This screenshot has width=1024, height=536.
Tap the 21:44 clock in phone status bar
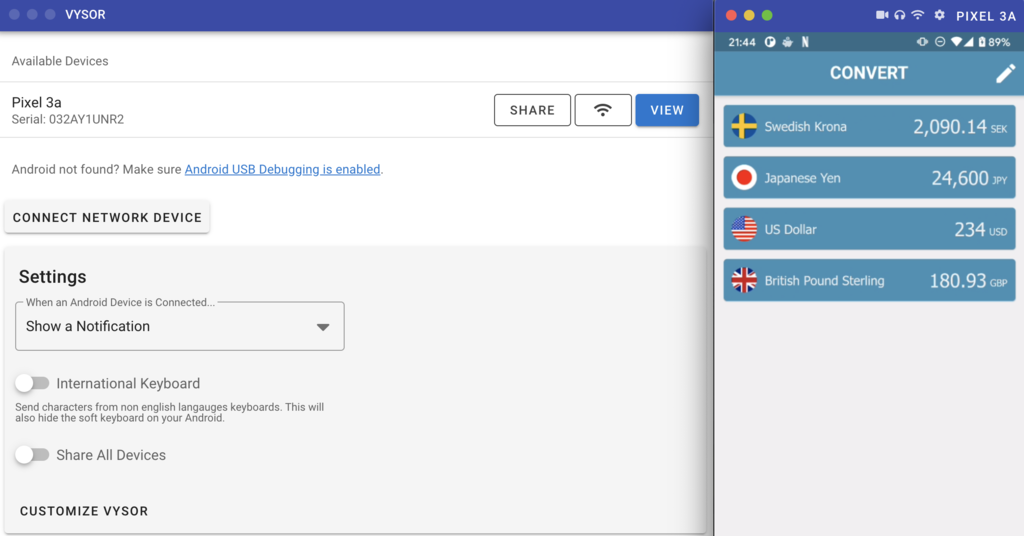742,42
